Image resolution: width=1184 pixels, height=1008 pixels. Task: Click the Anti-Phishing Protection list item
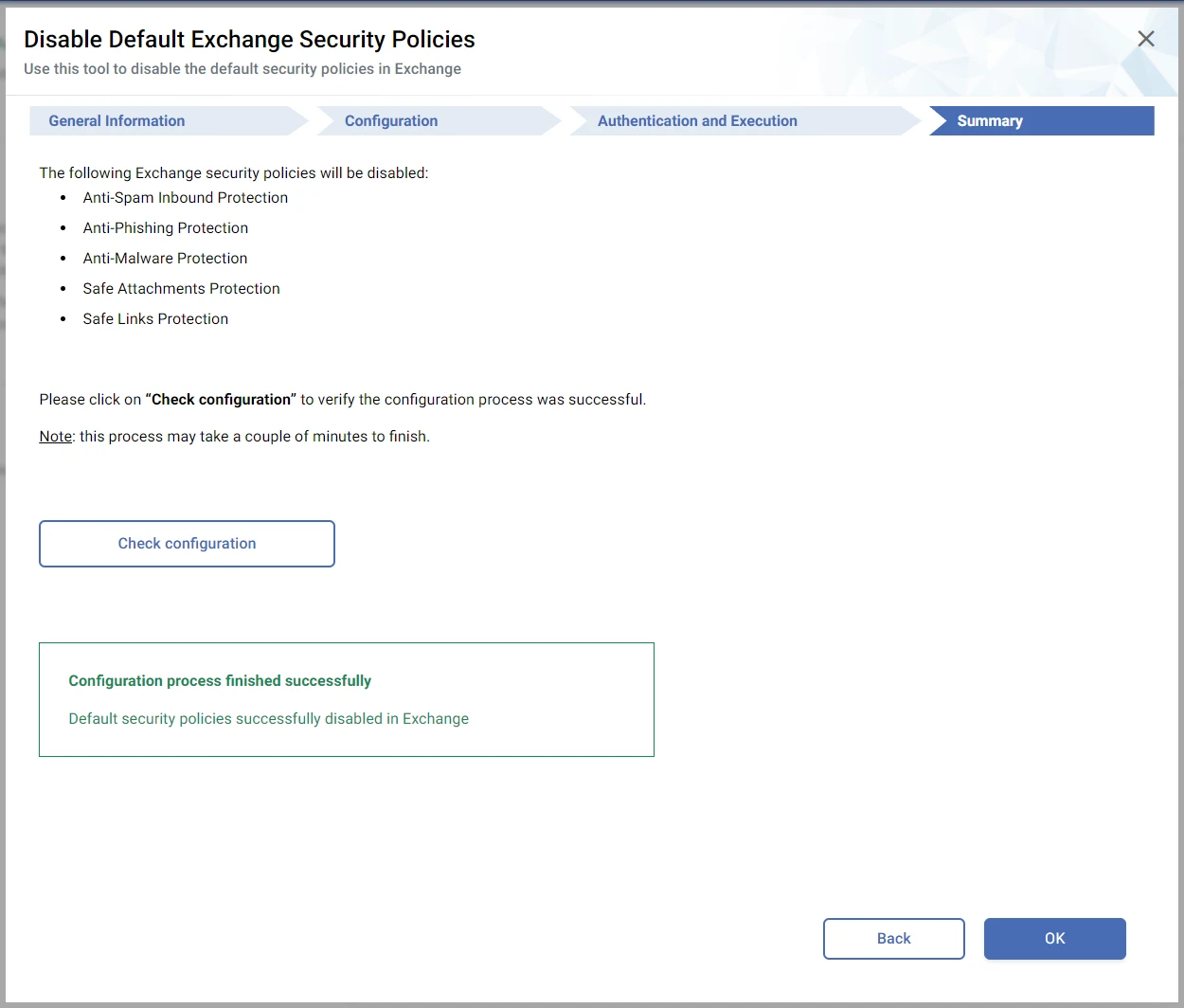point(166,228)
